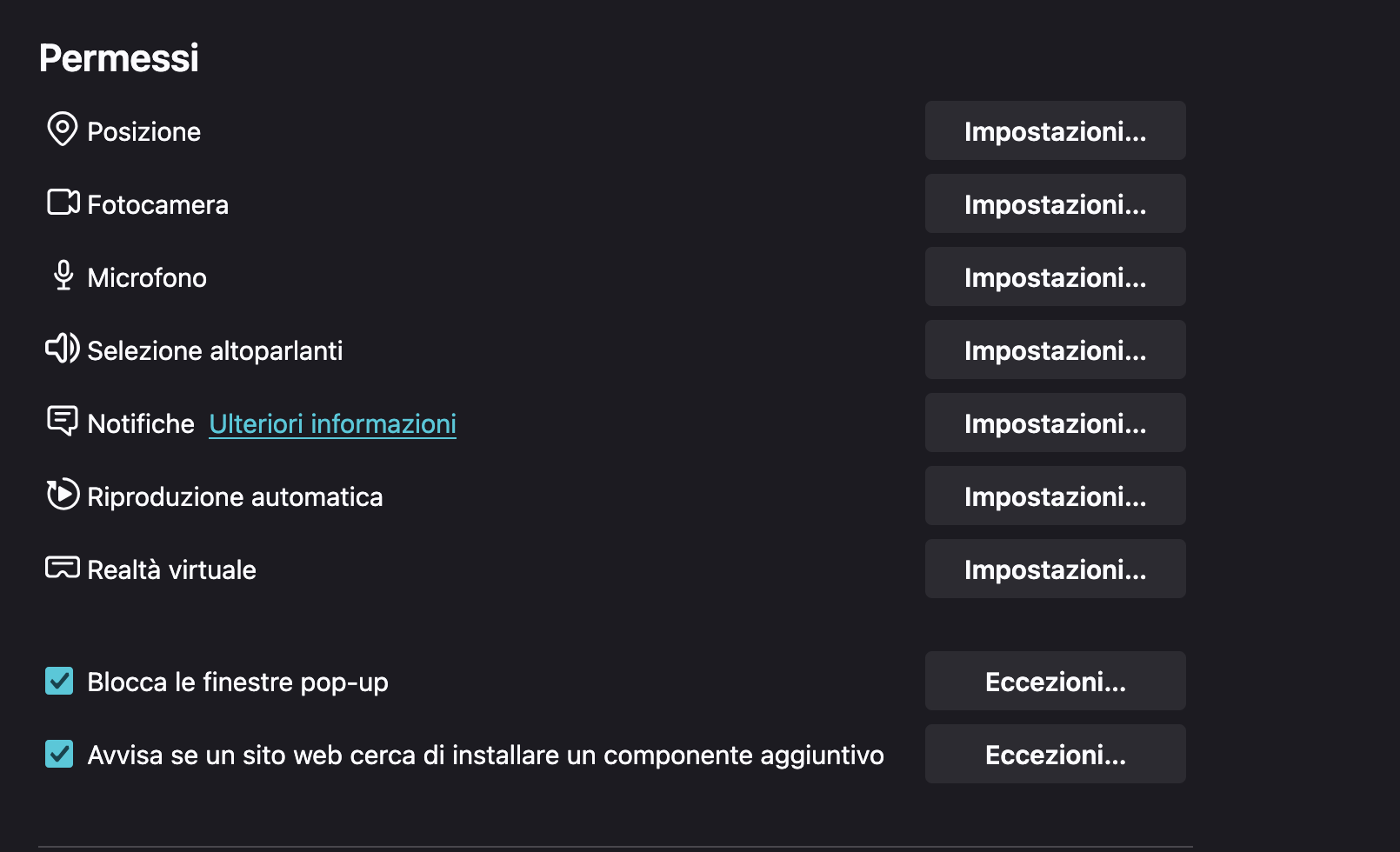
Task: Open Eccezioni for add-on installation warning
Action: [x=1055, y=755]
